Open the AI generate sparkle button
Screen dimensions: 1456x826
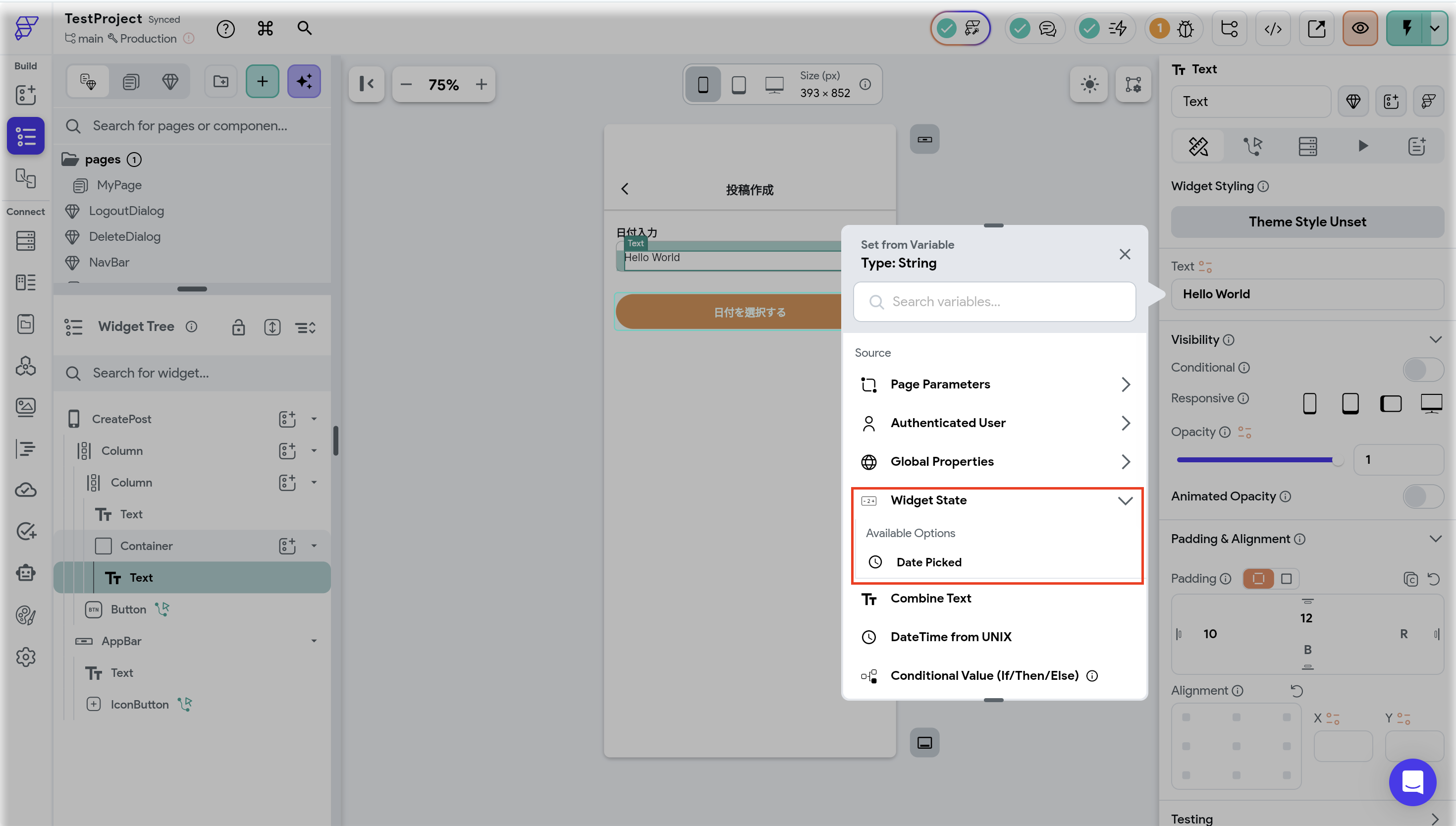[x=304, y=82]
